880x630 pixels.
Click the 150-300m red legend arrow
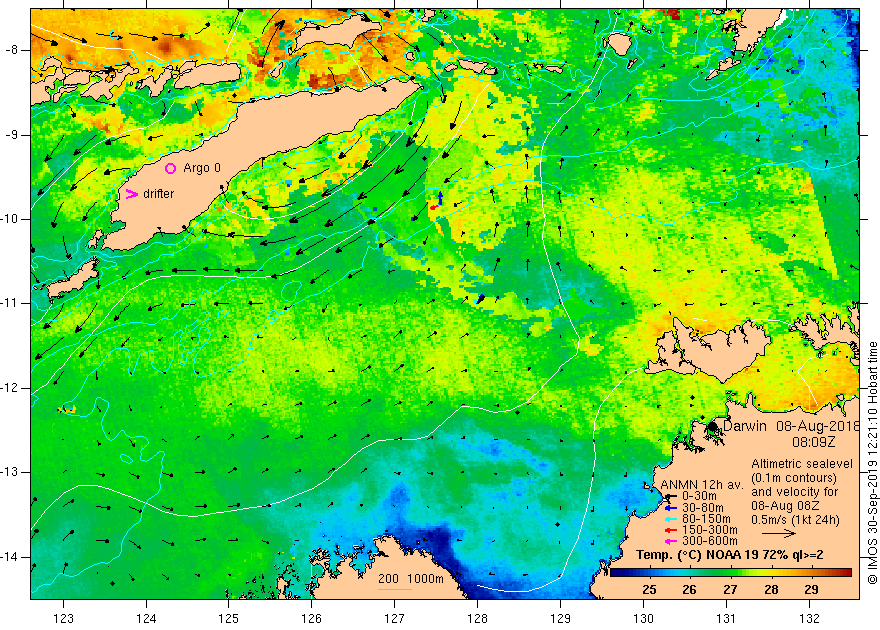point(671,530)
